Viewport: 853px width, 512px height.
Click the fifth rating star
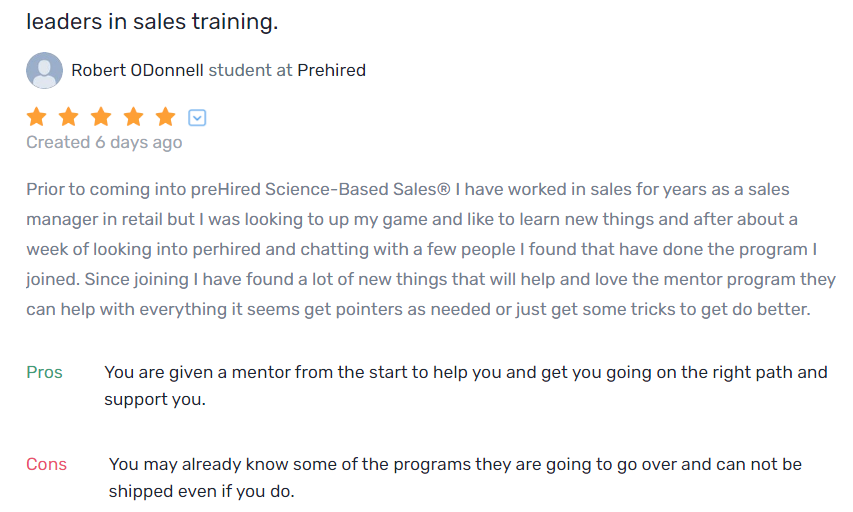click(165, 117)
